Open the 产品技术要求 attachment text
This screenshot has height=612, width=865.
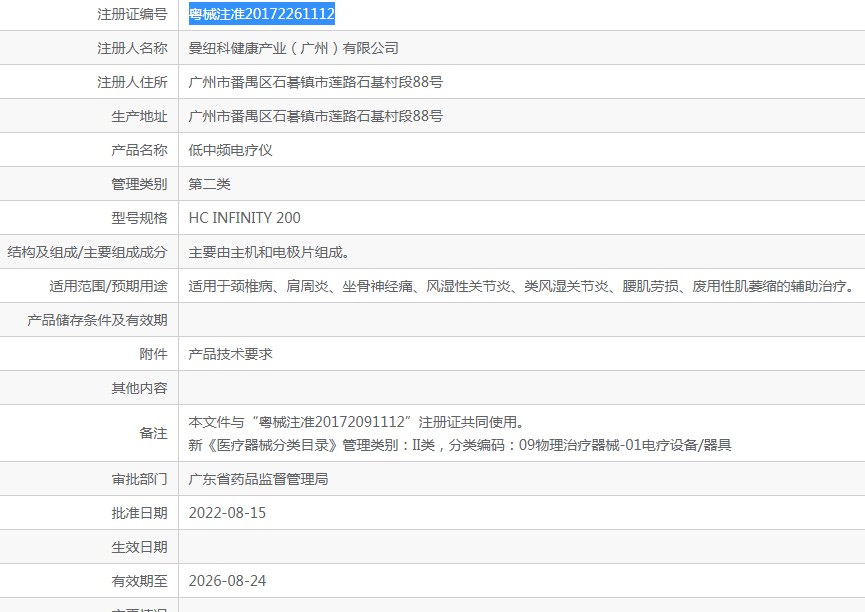(x=231, y=354)
